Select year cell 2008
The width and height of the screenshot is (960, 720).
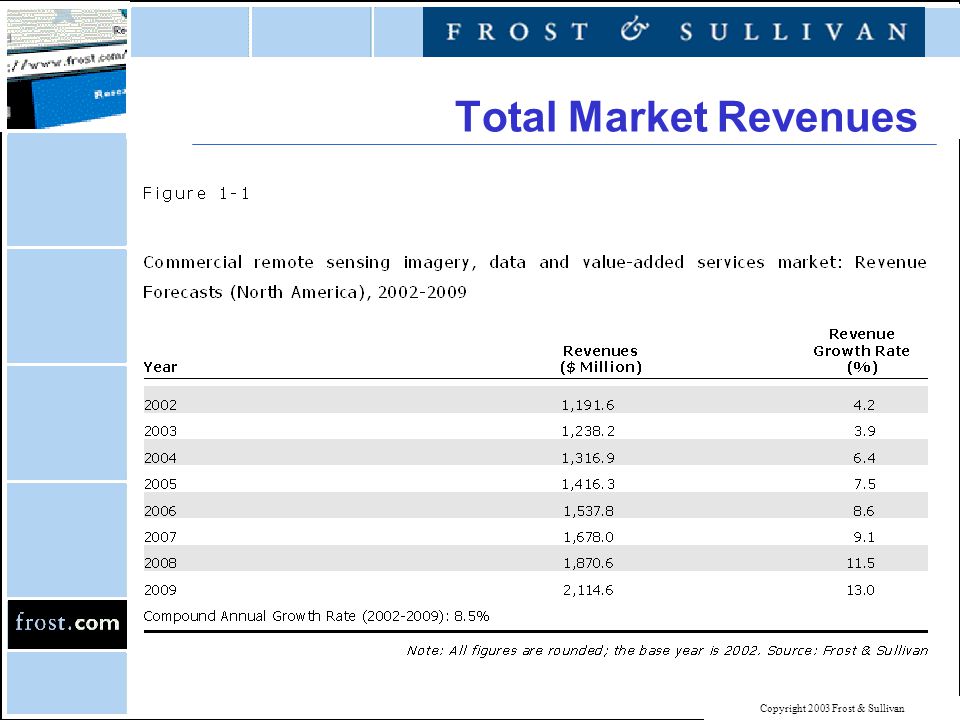point(160,563)
